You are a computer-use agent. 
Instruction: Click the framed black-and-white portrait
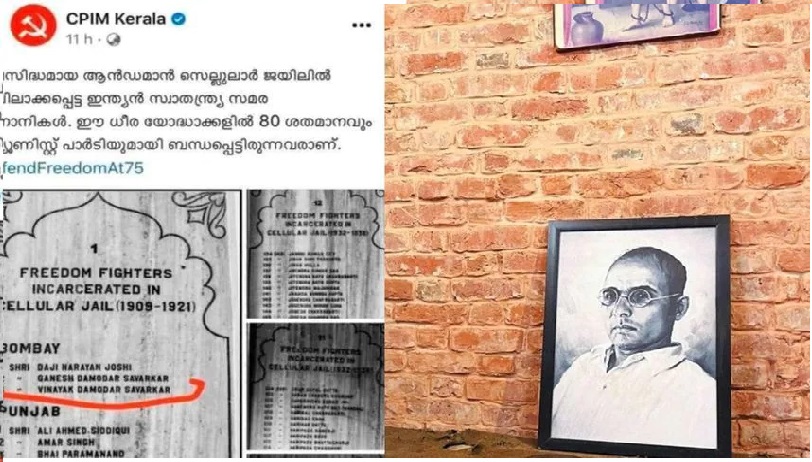tap(634, 337)
